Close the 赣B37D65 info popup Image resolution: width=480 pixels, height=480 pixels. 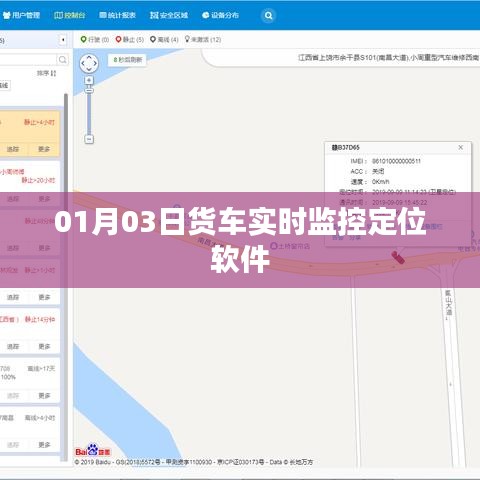point(461,147)
